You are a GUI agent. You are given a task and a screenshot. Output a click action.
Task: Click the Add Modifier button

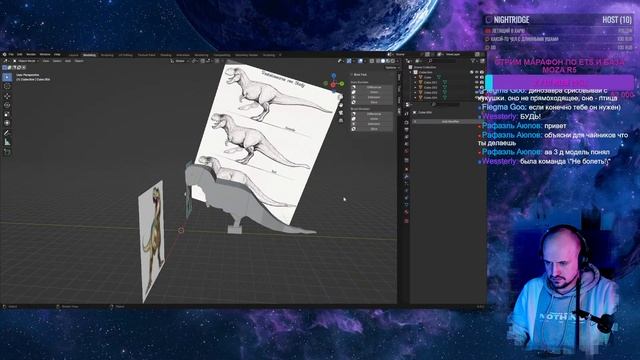point(451,122)
